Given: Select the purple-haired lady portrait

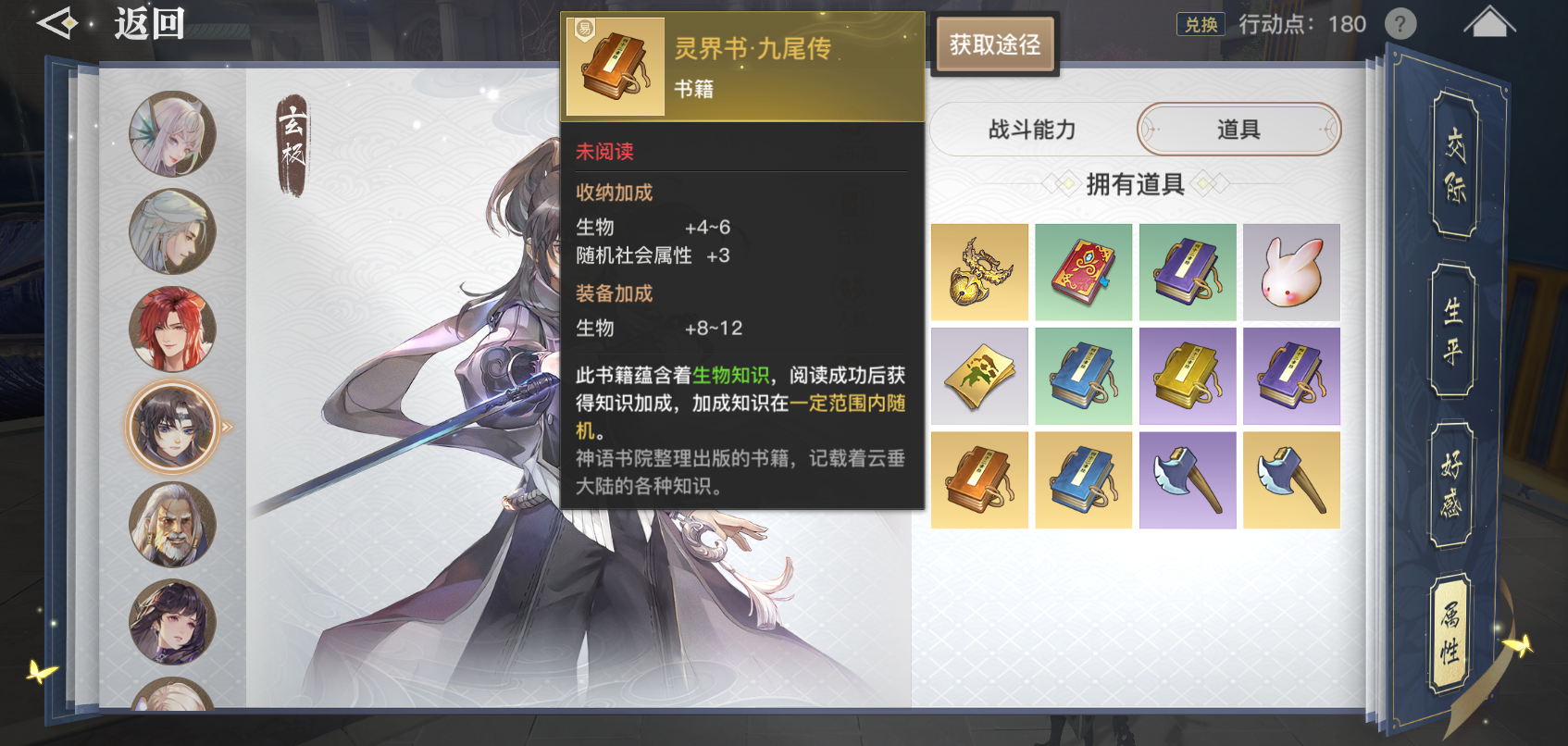Looking at the screenshot, I should (172, 622).
